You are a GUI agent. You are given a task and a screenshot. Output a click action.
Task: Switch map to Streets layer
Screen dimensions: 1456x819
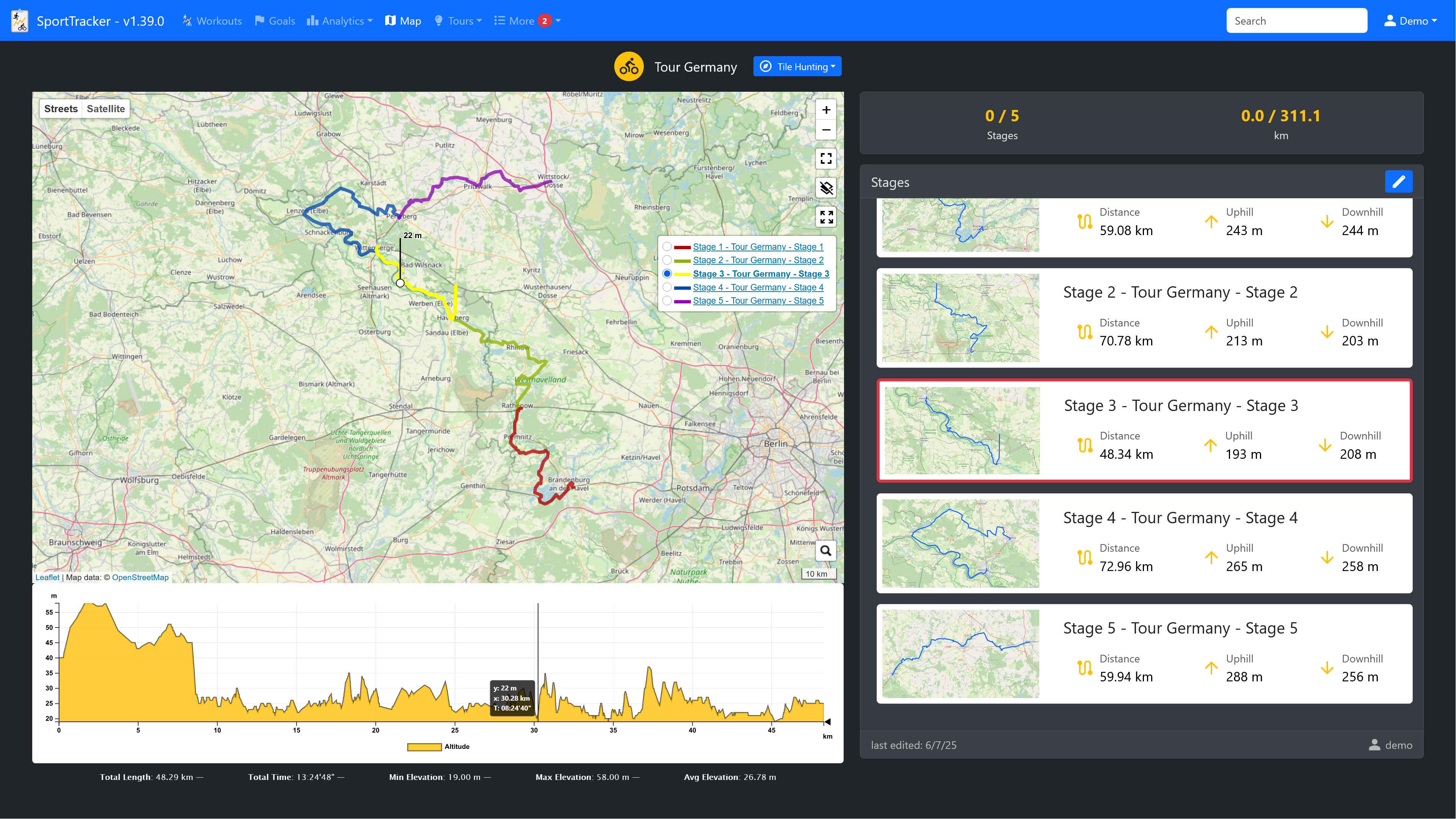click(x=61, y=108)
